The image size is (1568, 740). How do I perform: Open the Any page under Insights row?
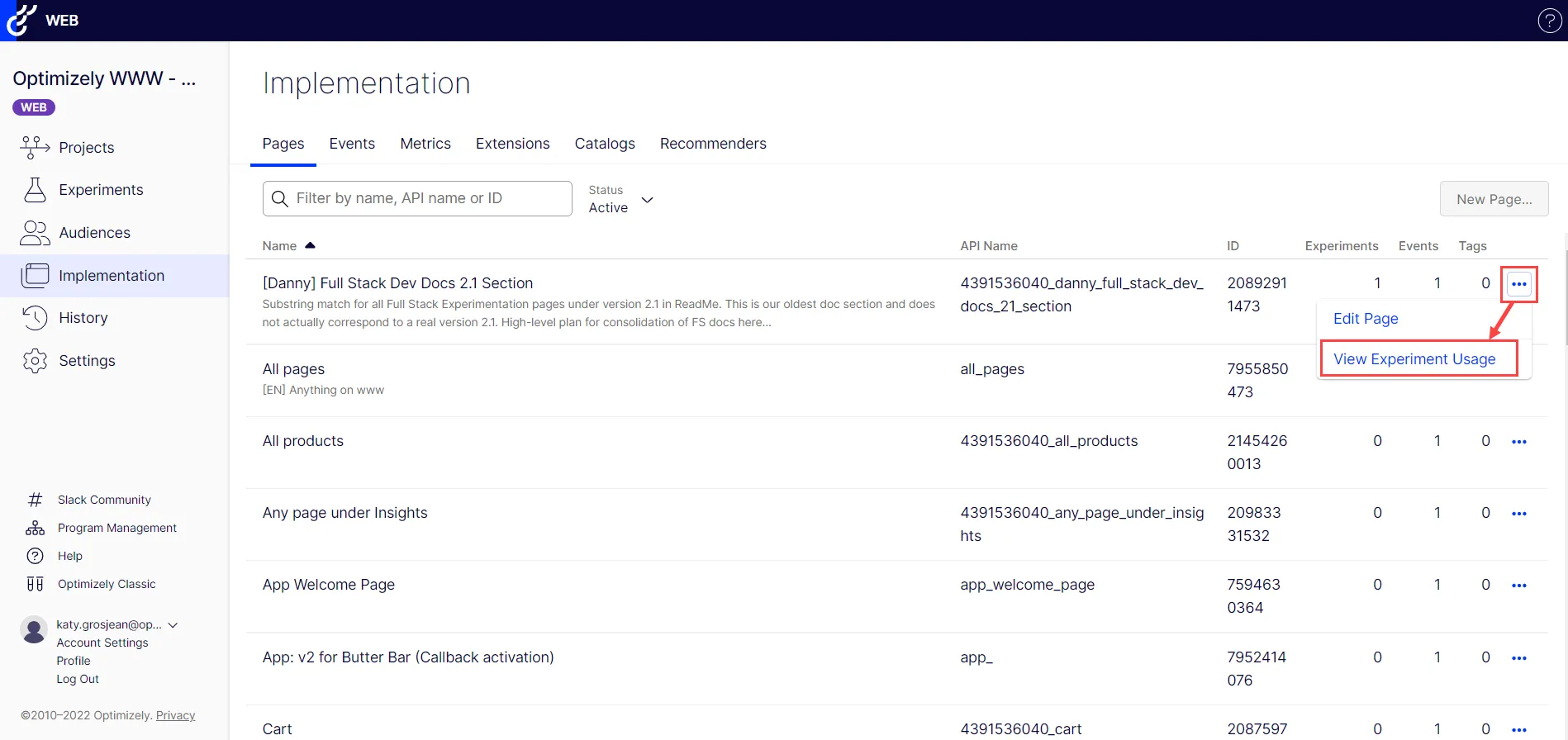[344, 513]
